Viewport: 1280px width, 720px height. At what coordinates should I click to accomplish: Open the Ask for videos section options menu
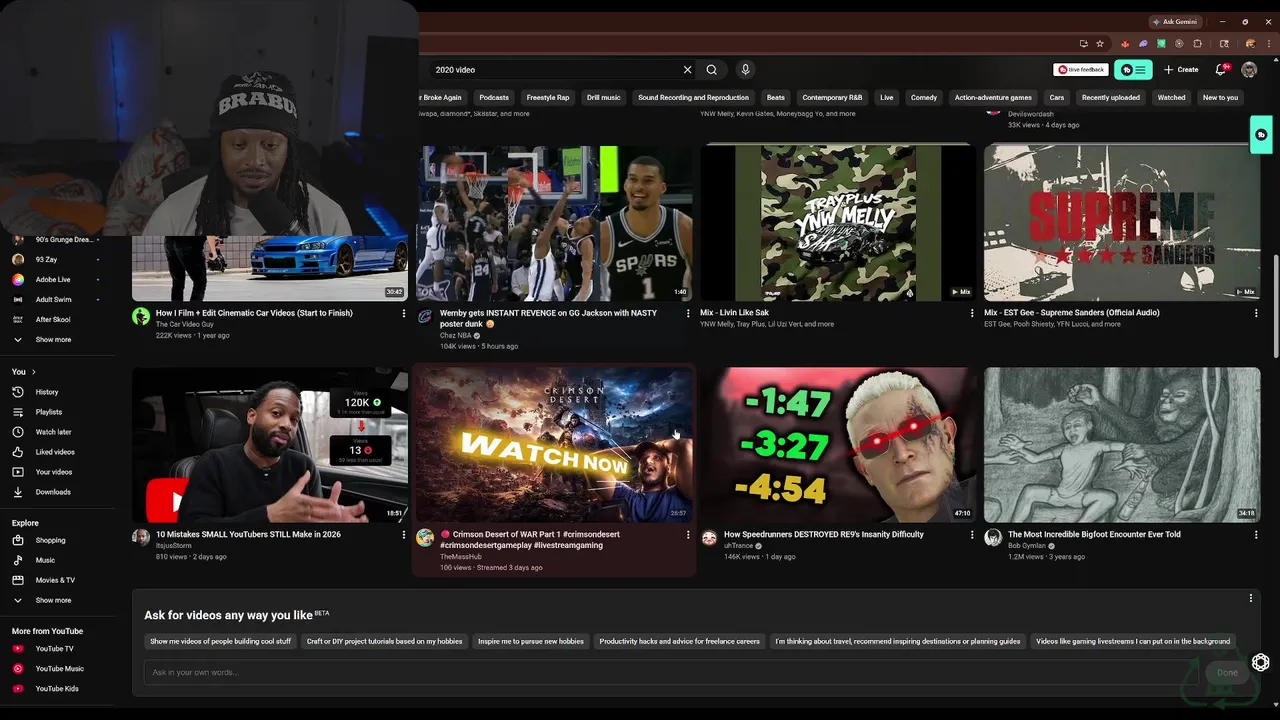pyautogui.click(x=1250, y=598)
